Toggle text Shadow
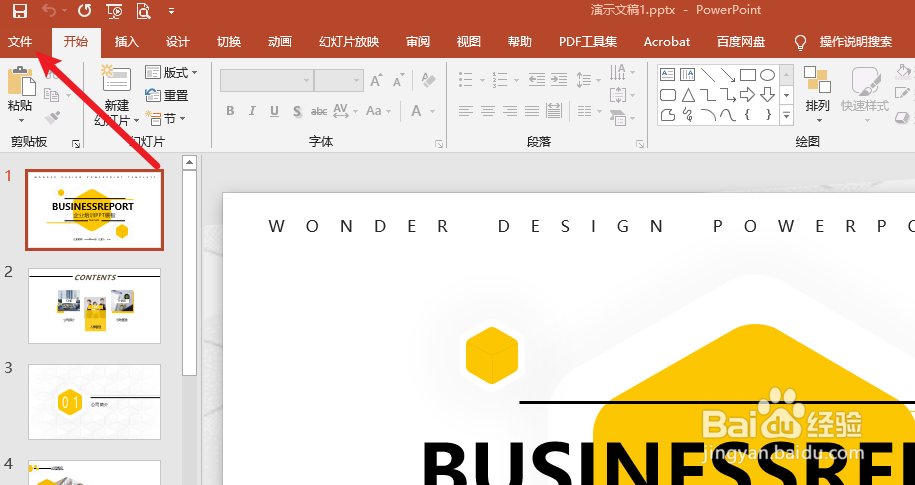 [296, 111]
